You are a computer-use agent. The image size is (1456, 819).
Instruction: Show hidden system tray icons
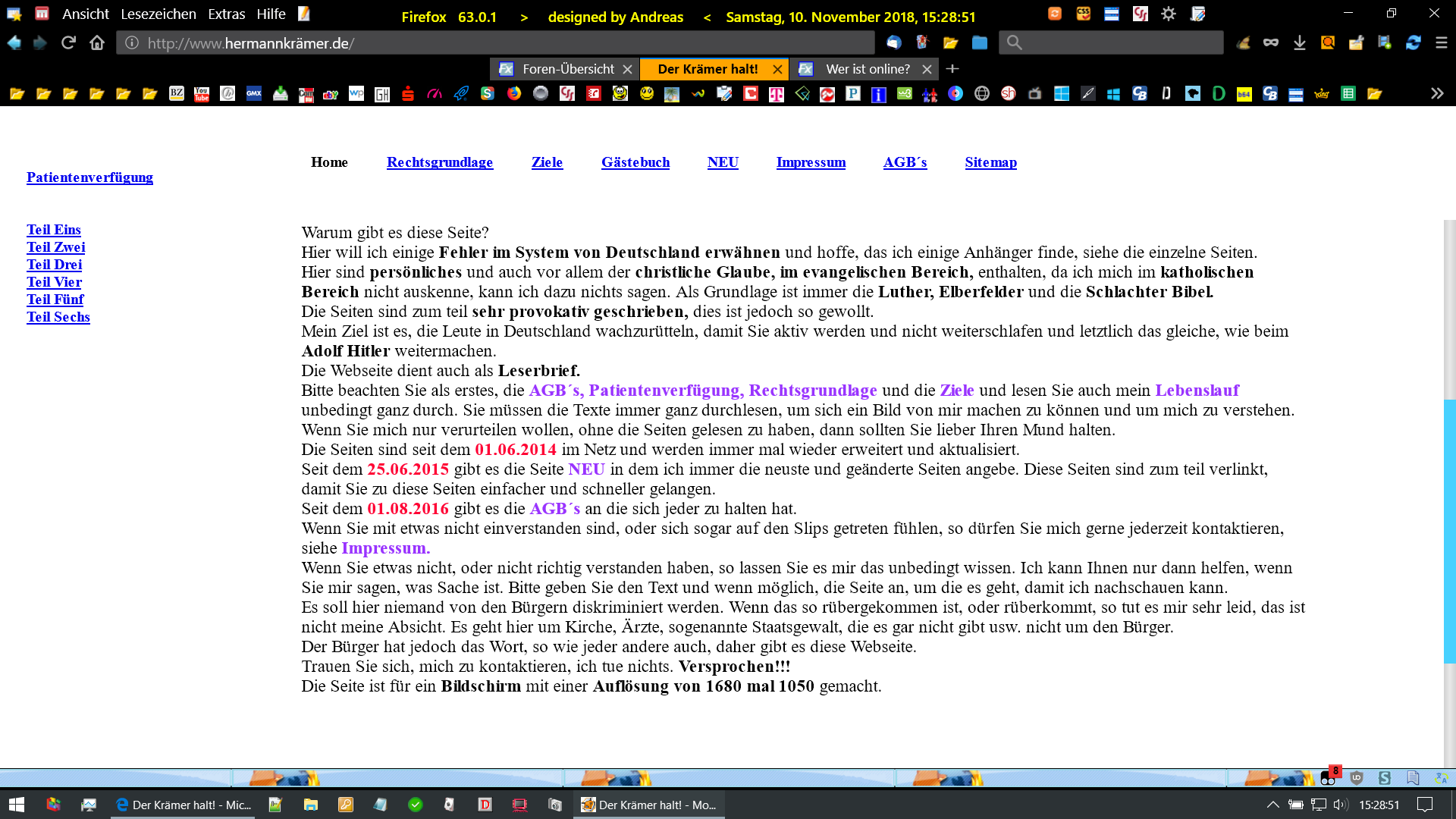pos(1273,805)
